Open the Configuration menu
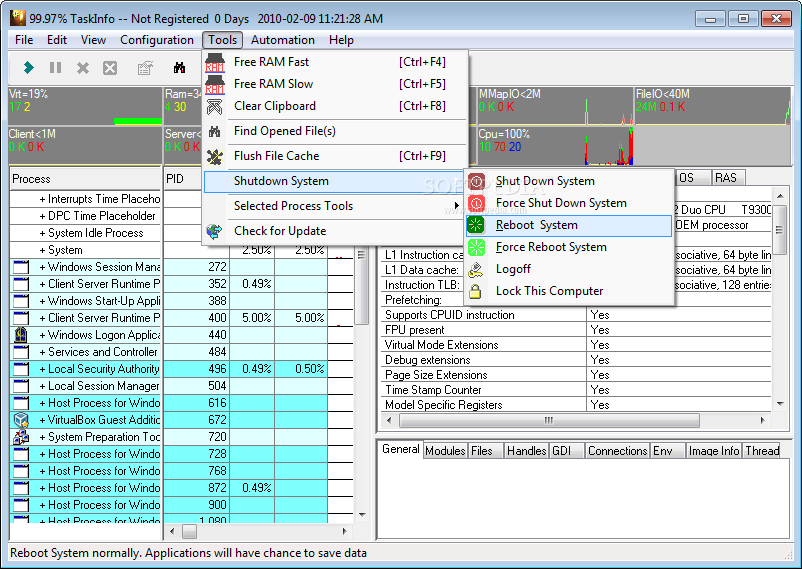 pos(157,40)
